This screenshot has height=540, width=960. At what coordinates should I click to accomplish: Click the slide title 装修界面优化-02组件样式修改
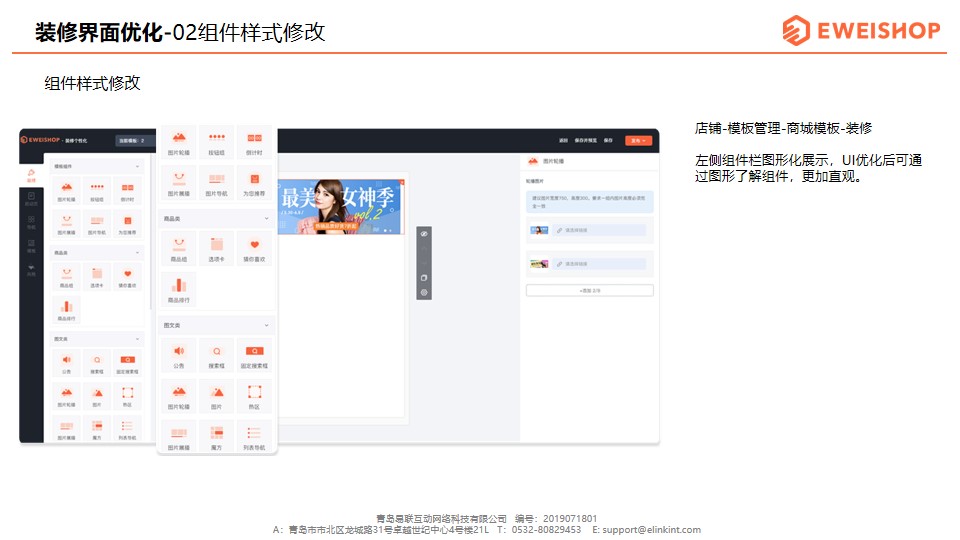(180, 32)
